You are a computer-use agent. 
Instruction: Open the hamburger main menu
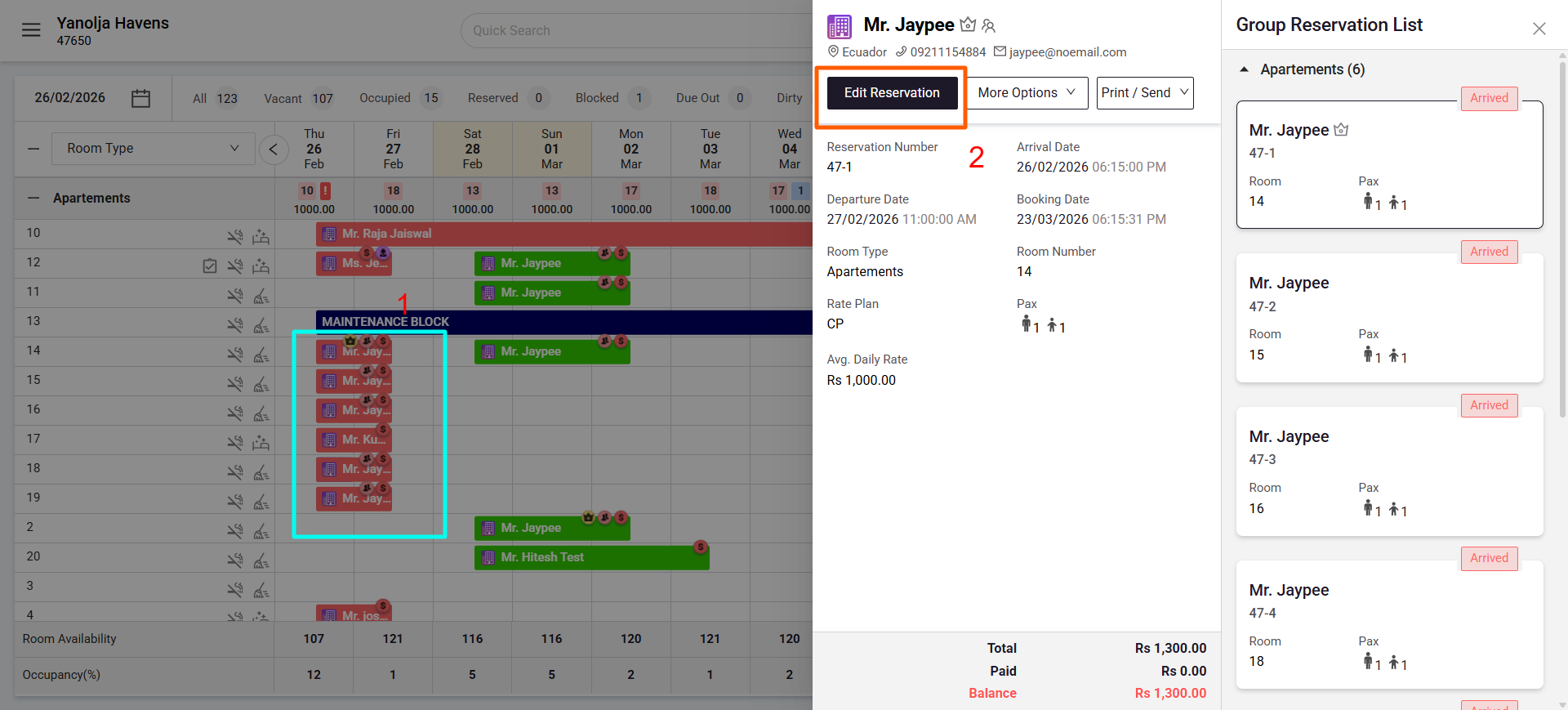pyautogui.click(x=31, y=30)
